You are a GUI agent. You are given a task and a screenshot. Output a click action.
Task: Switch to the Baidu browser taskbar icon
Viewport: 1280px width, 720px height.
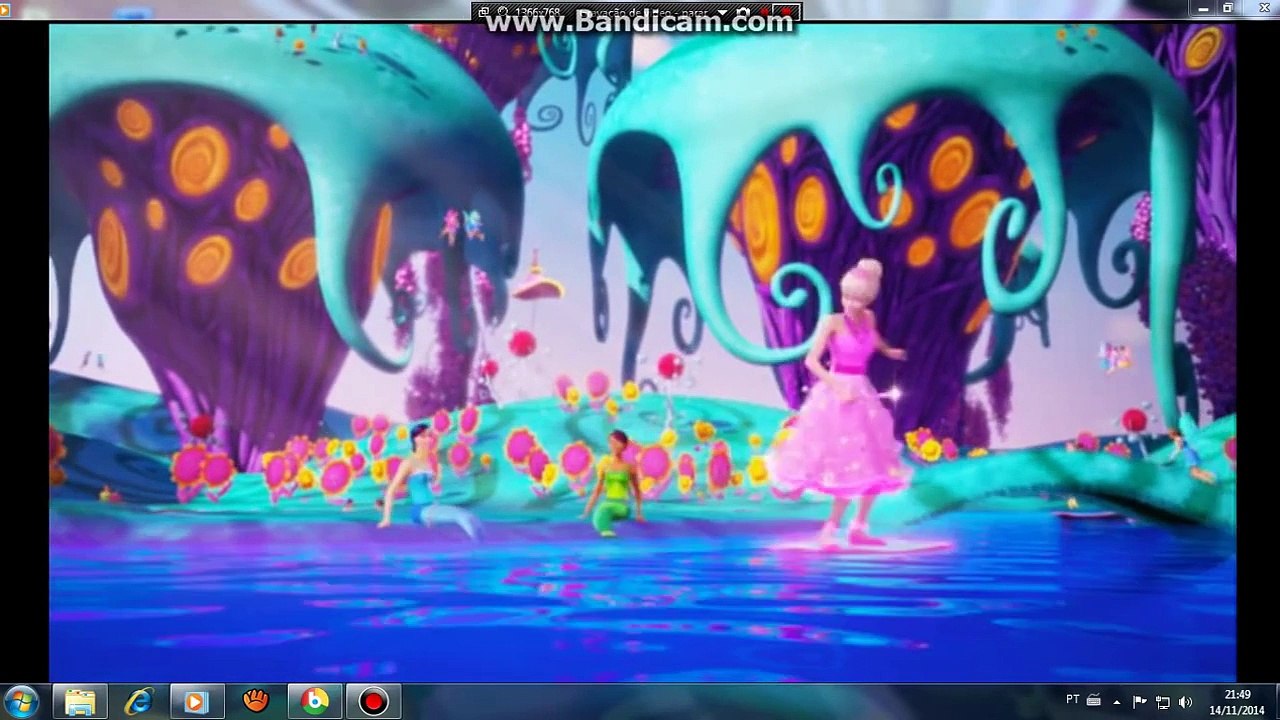pos(314,702)
